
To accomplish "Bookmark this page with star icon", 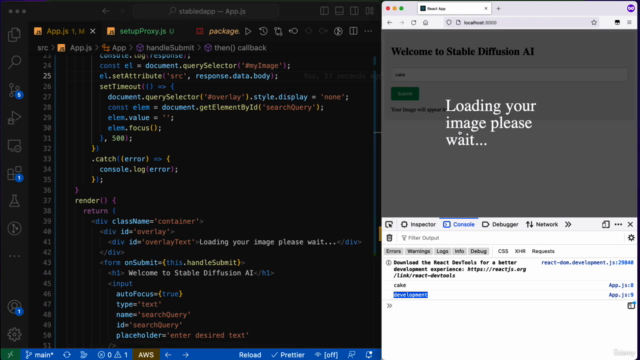I will point(594,22).
